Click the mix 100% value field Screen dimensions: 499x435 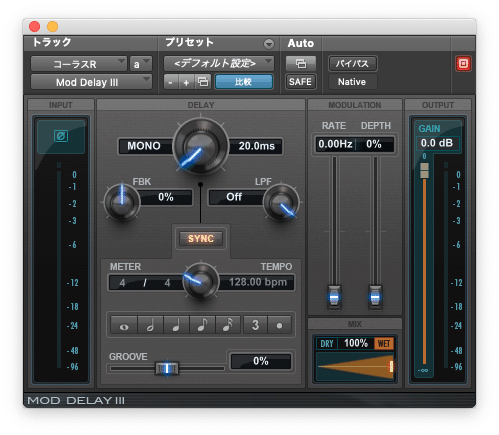click(356, 343)
